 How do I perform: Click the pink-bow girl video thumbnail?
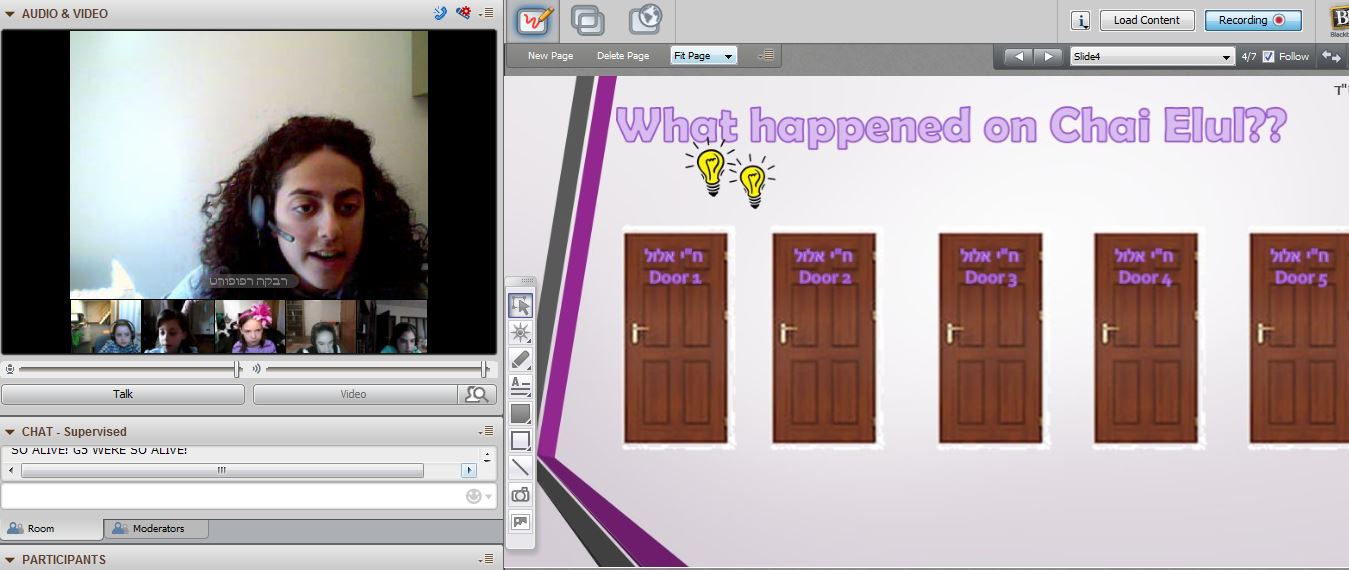[250, 326]
